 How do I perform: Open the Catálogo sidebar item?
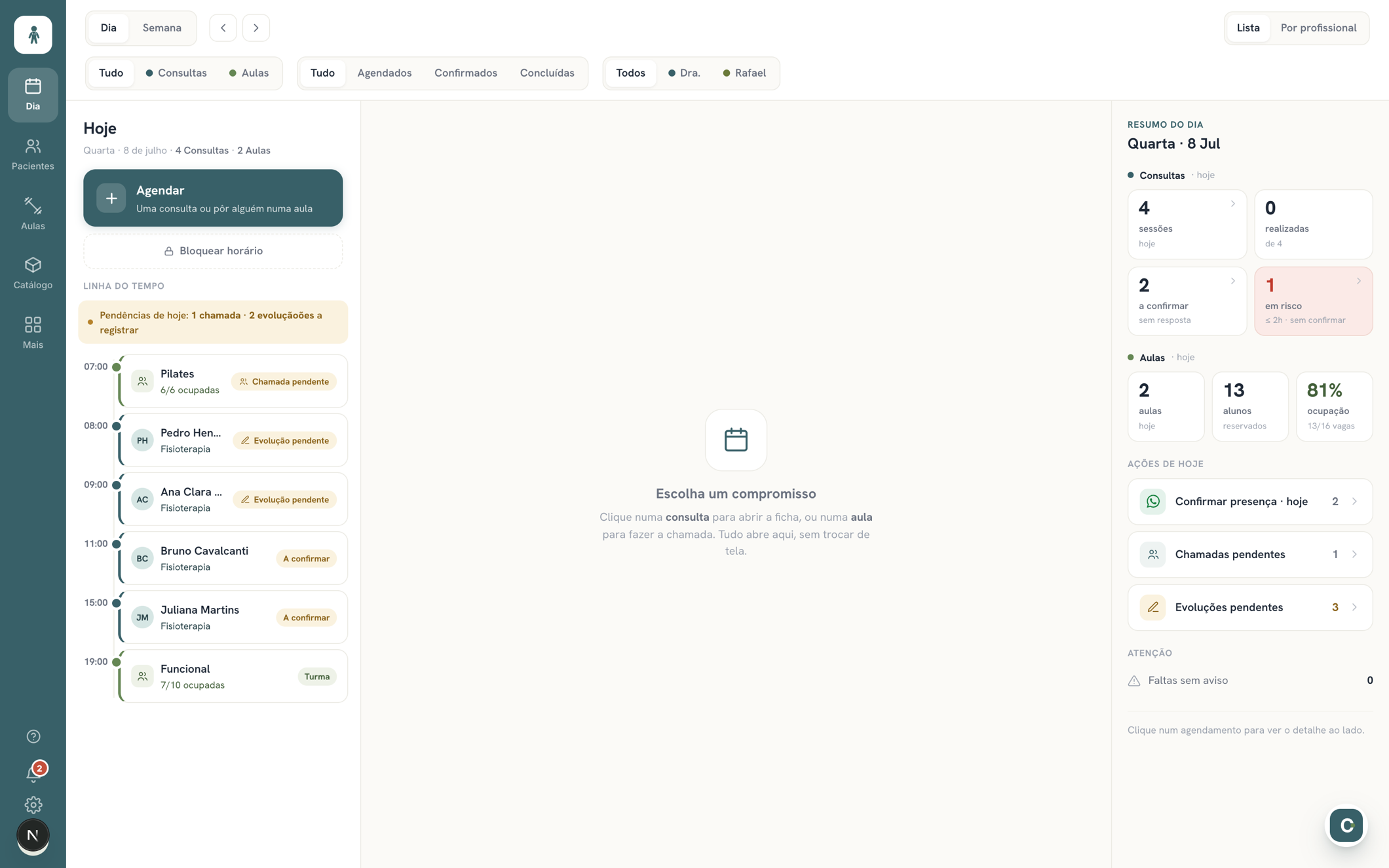pyautogui.click(x=33, y=273)
